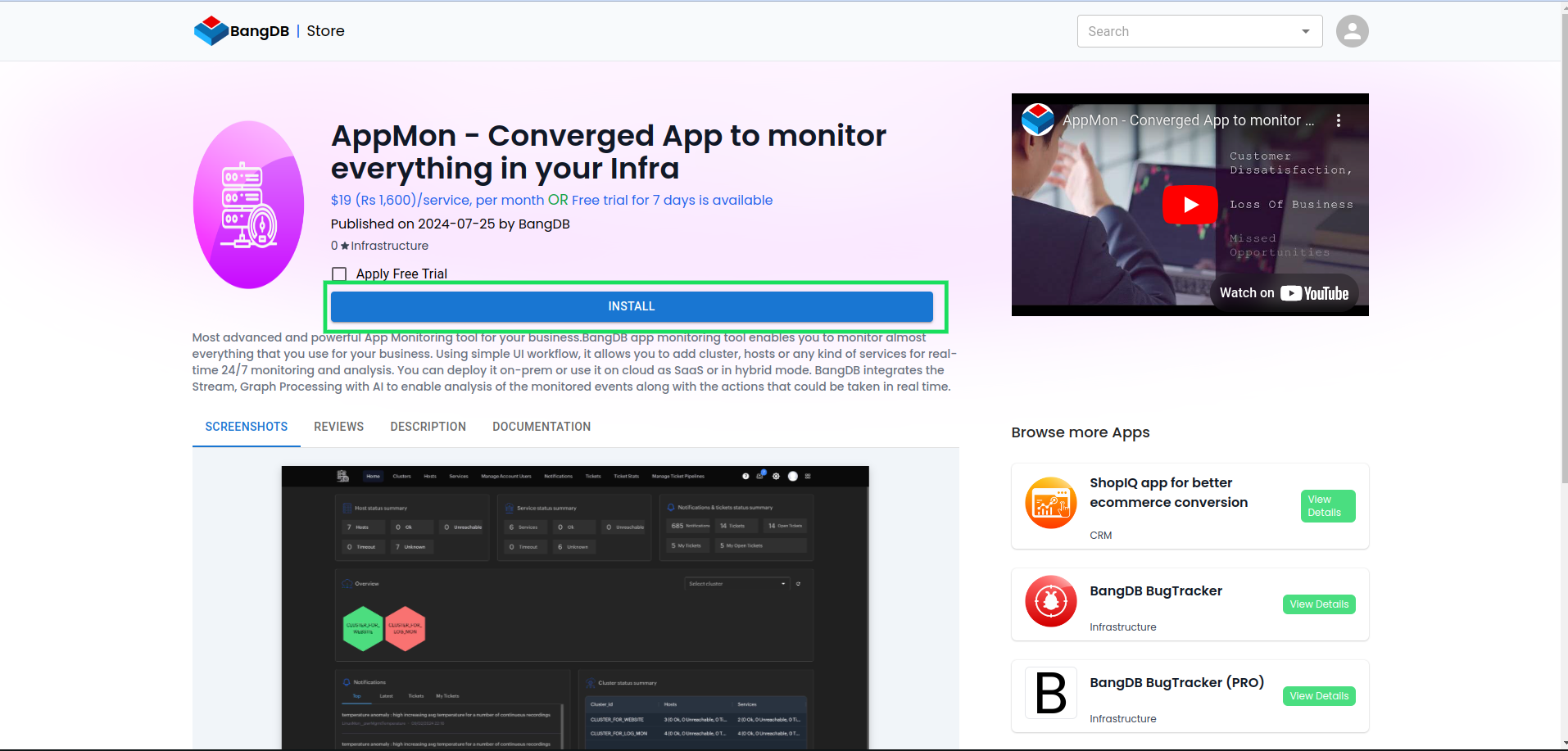Image resolution: width=1568 pixels, height=751 pixels.
Task: Switch to the Description tab
Action: (x=428, y=427)
